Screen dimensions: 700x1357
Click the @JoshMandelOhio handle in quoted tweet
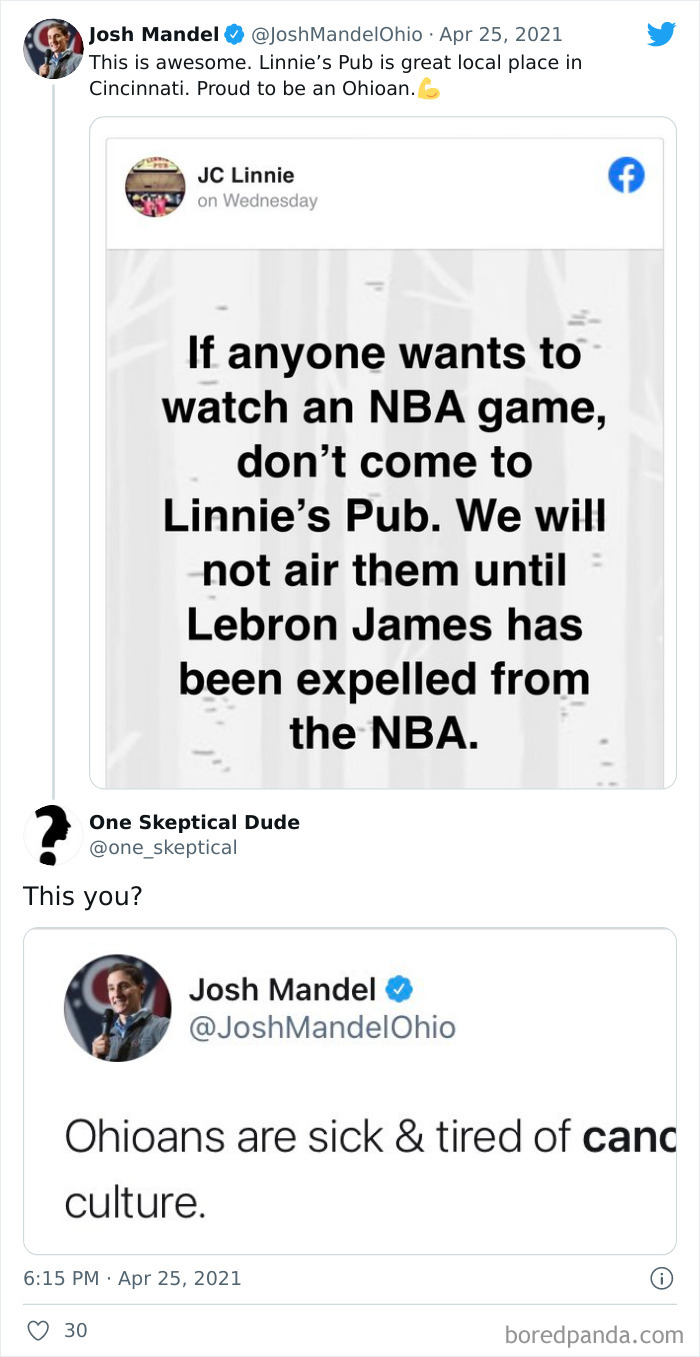tap(322, 1027)
